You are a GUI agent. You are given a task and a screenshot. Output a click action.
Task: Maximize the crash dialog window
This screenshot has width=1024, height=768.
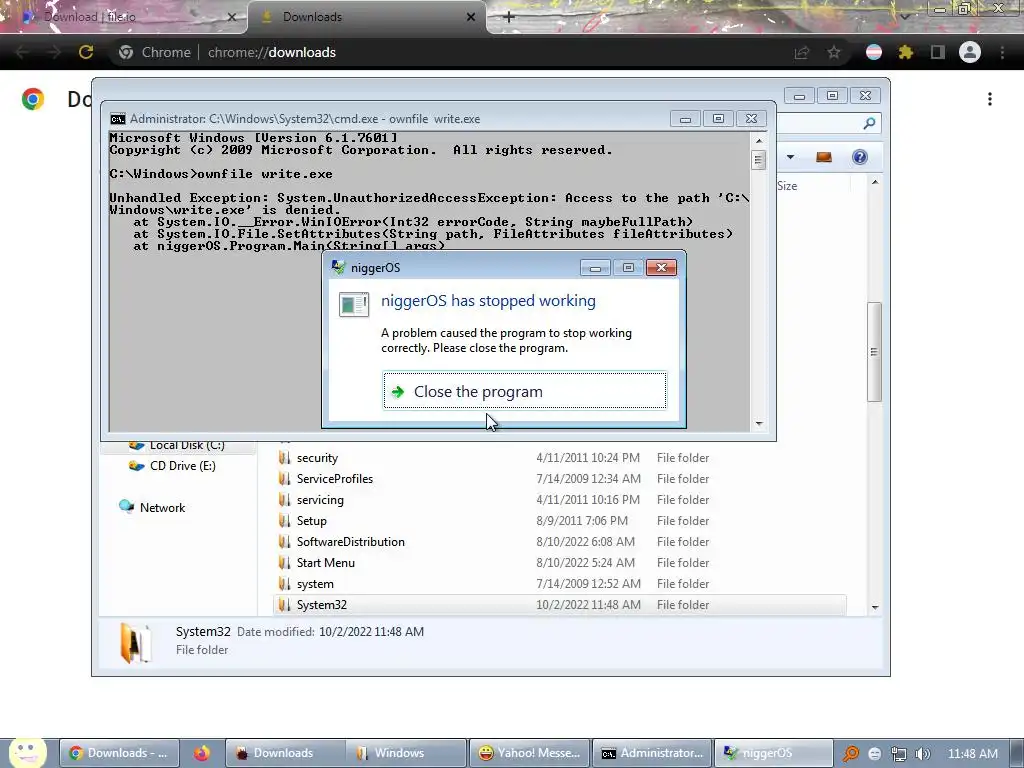tap(628, 268)
